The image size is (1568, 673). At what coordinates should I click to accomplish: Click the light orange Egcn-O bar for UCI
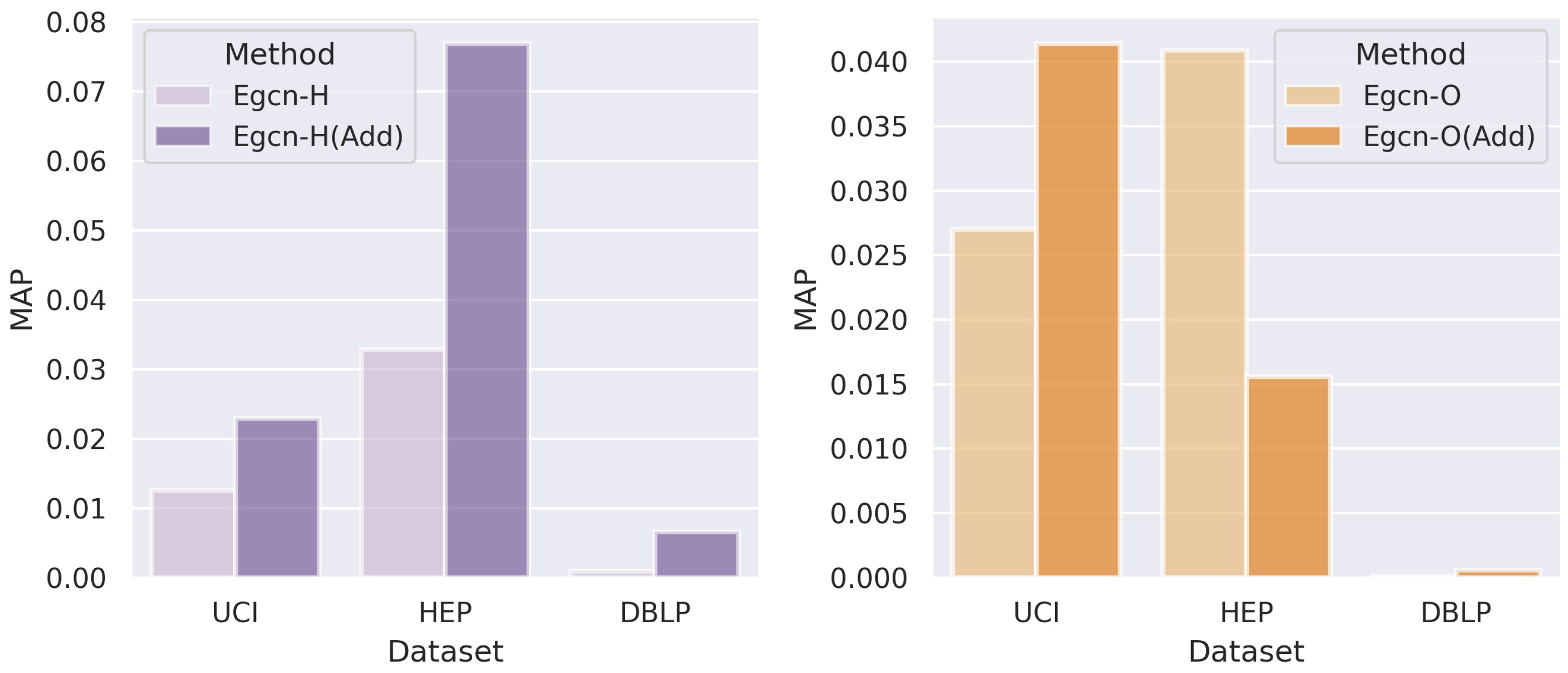[x=994, y=403]
